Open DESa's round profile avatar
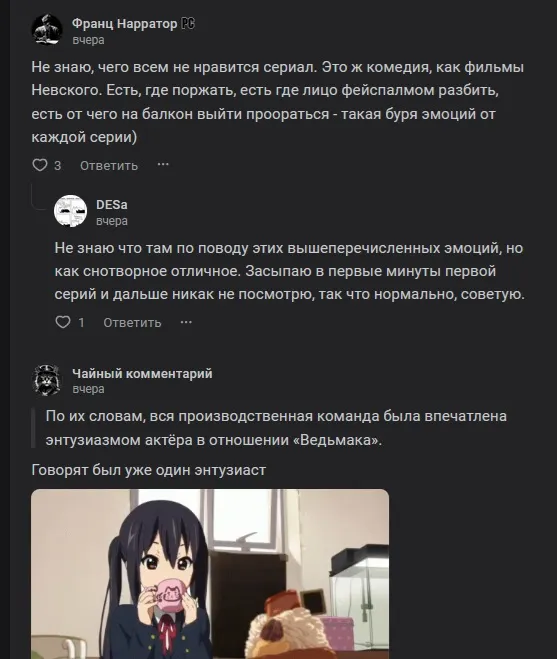Viewport: 557px width, 659px height. pyautogui.click(x=70, y=211)
